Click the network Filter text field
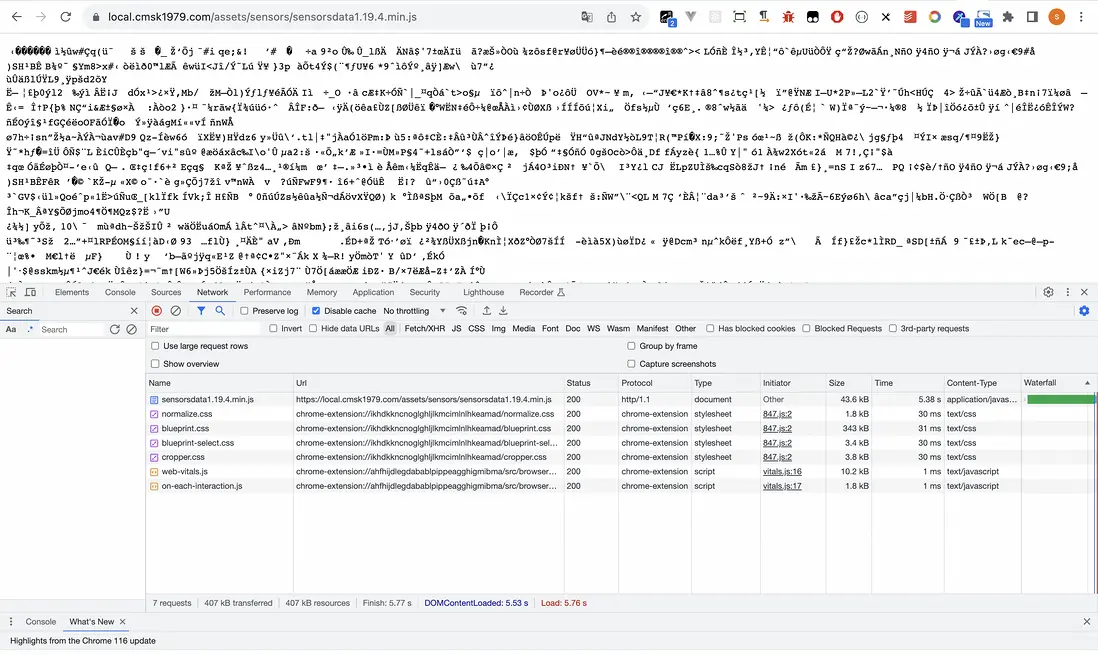This screenshot has width=1098, height=655. [204, 329]
